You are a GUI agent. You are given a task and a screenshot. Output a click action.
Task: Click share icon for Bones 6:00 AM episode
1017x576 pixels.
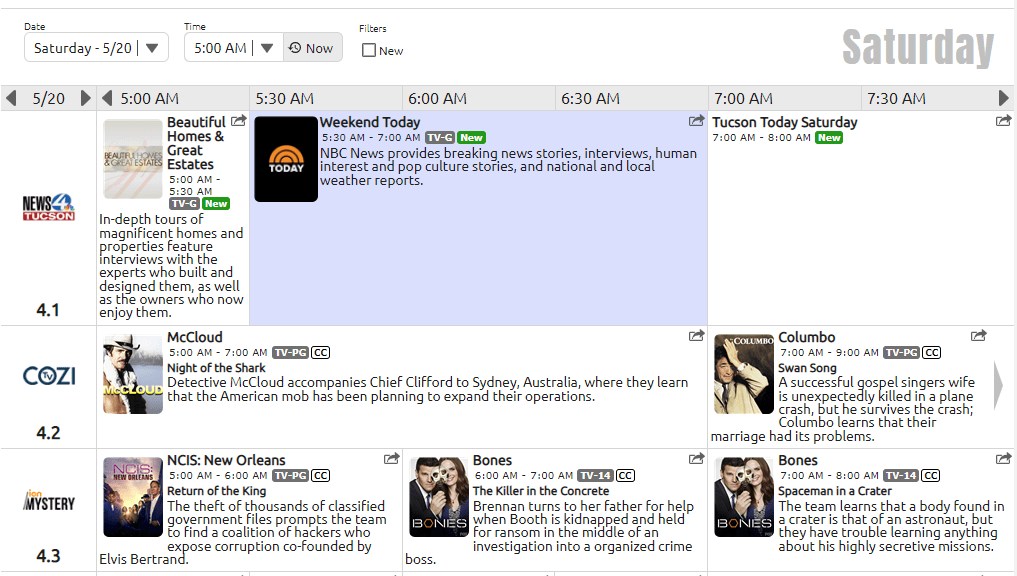tap(697, 459)
